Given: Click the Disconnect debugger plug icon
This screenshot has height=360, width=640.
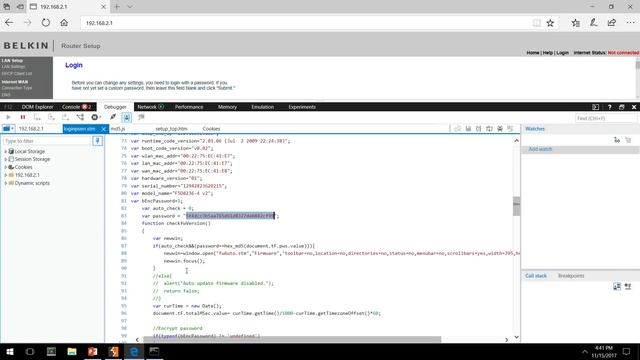Looking at the screenshot, I should [113, 118].
